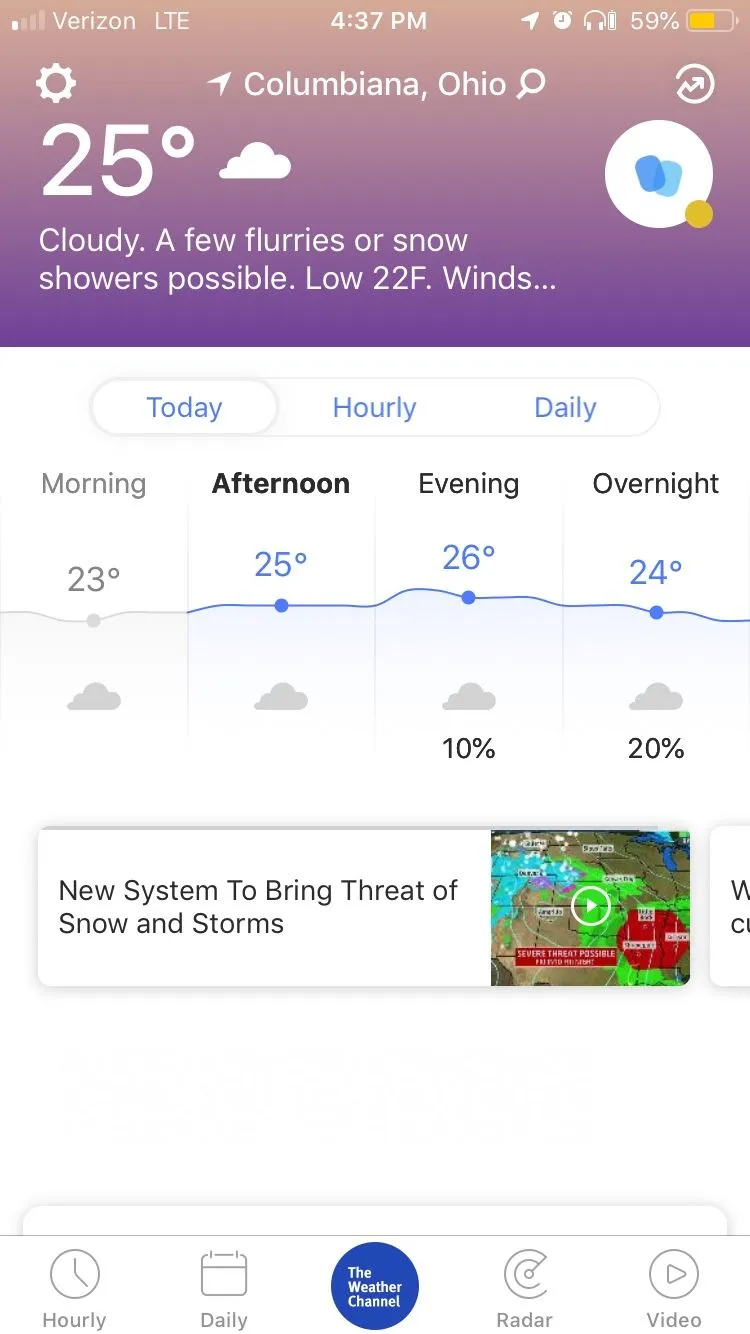
Task: Tap the Columbiana, Ohio location name
Action: 375,84
